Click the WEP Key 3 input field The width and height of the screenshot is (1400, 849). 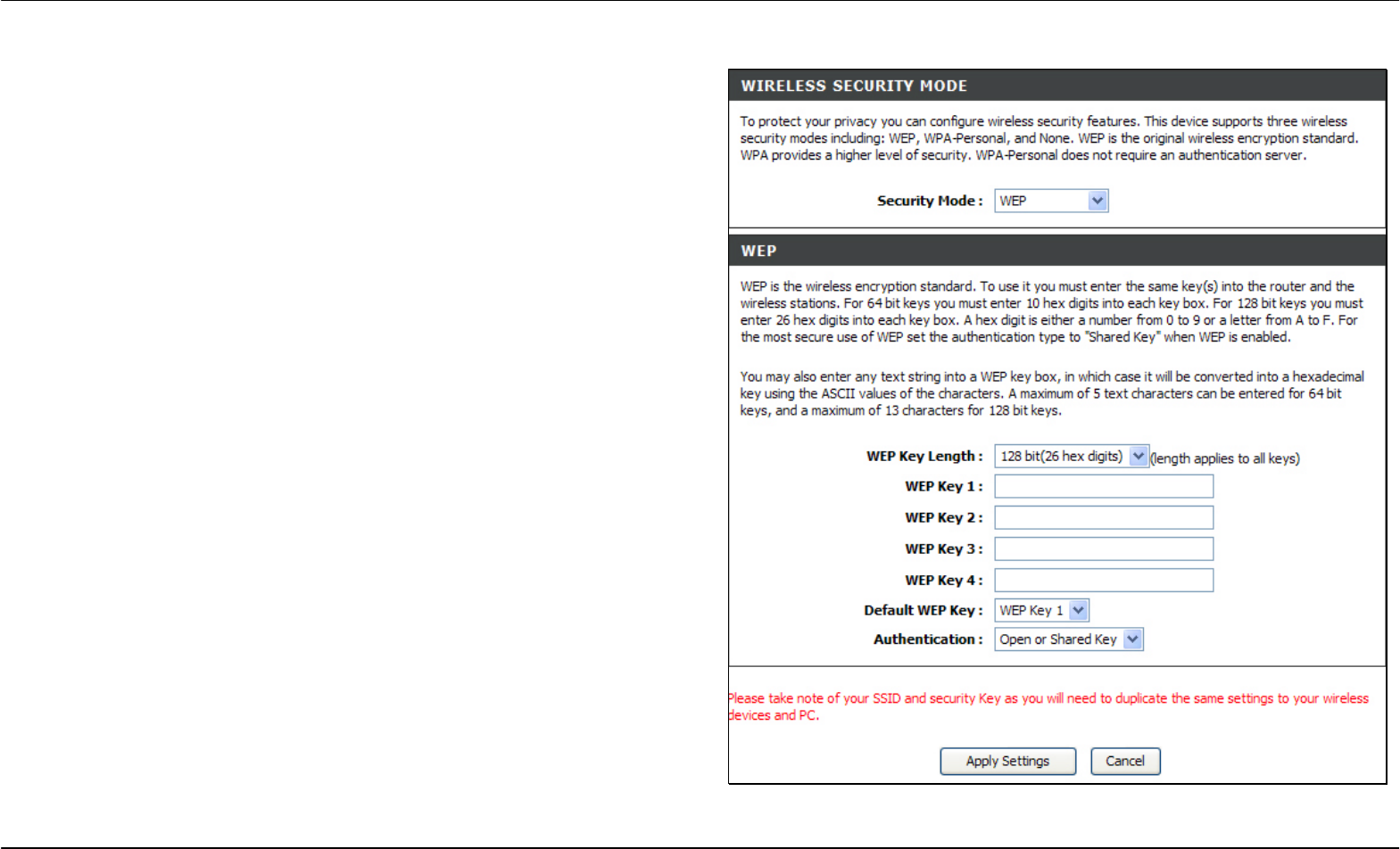point(1104,548)
